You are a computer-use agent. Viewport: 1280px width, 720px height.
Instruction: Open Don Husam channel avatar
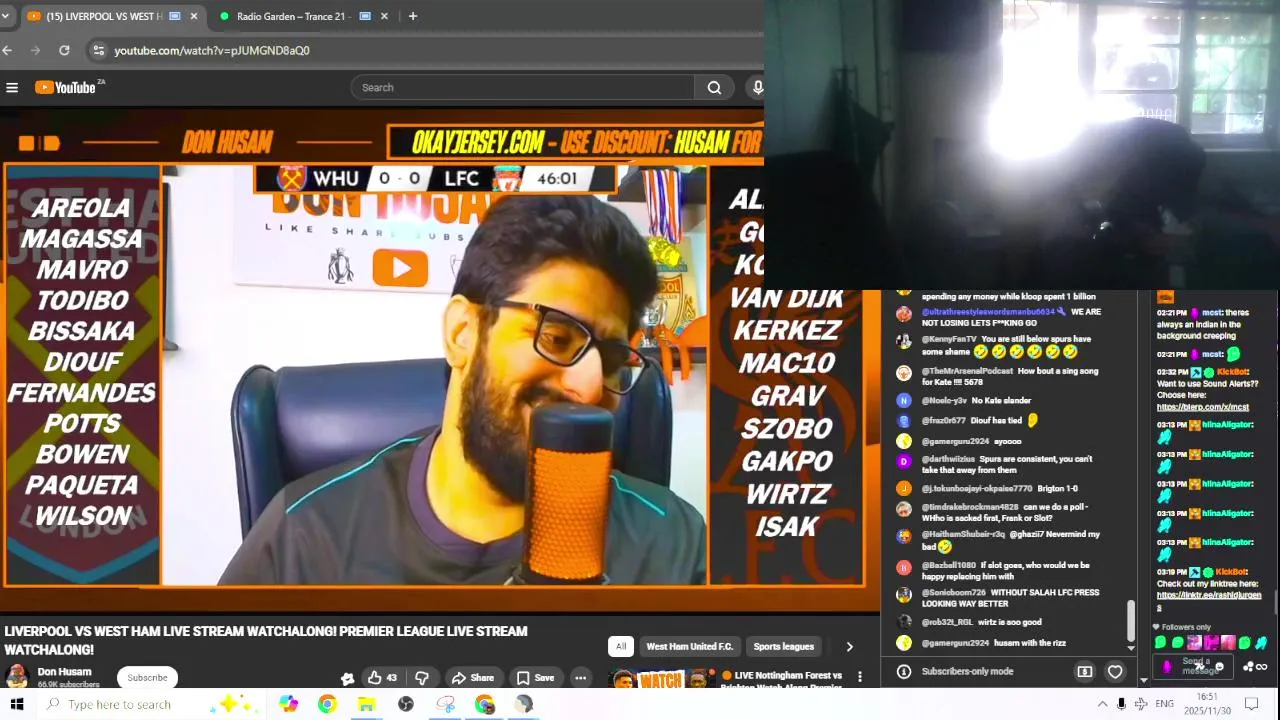pos(16,675)
